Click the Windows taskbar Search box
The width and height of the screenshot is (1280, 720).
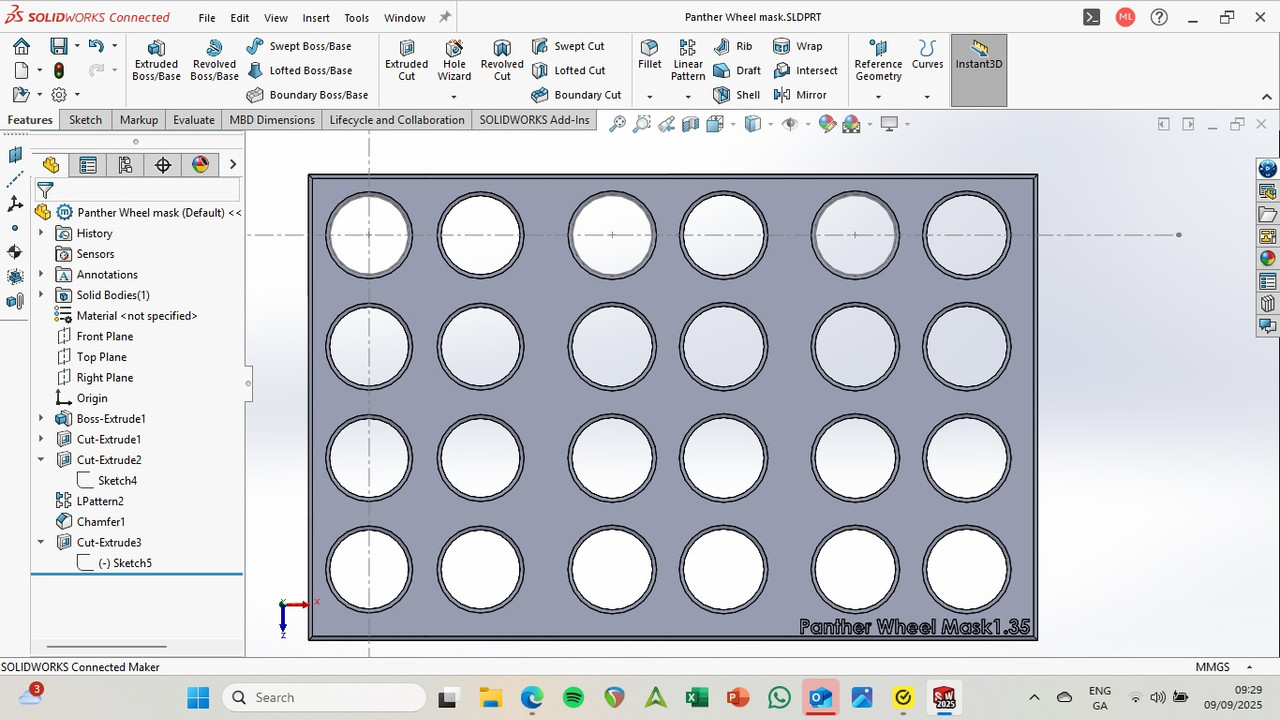point(324,697)
